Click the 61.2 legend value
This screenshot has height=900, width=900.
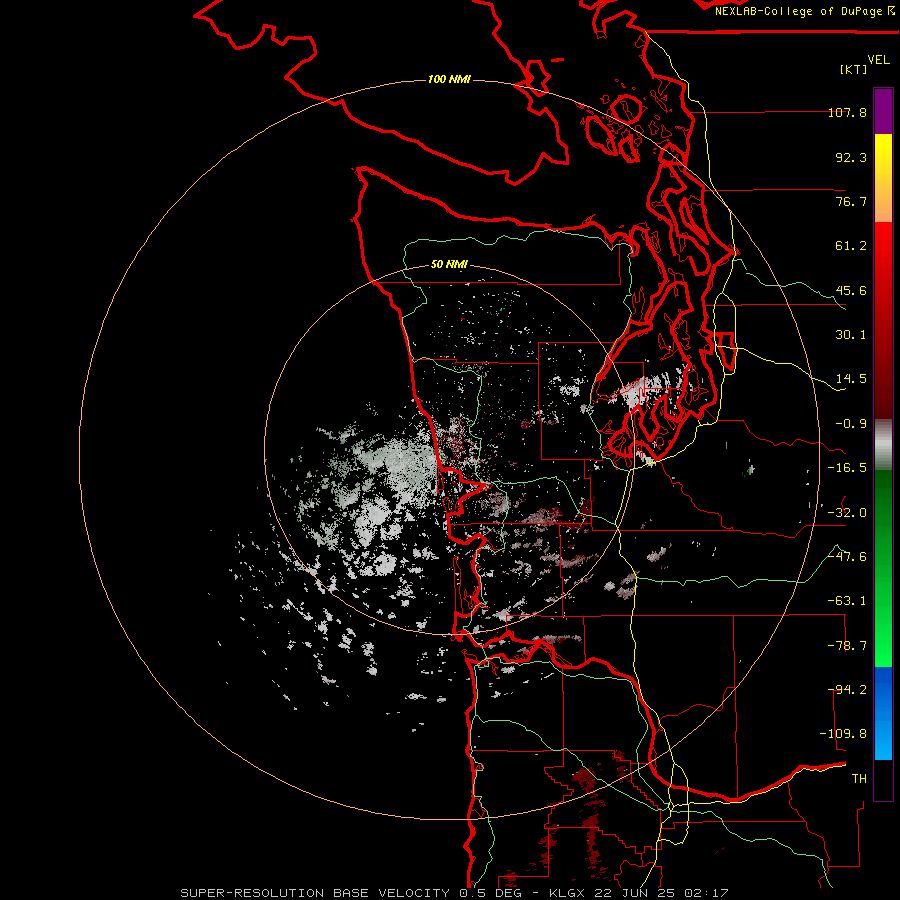[x=851, y=246]
